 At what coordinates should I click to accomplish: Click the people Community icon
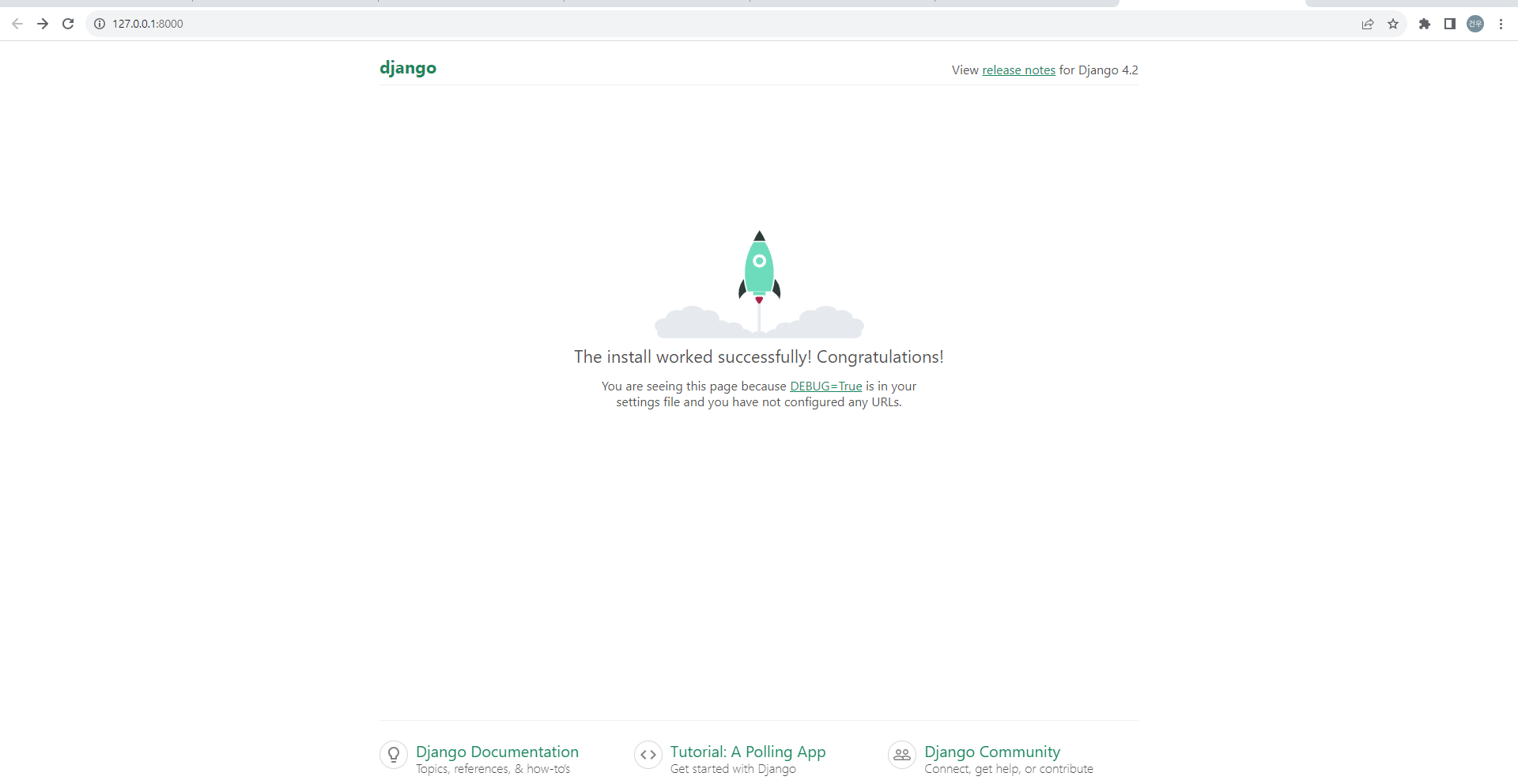click(902, 755)
